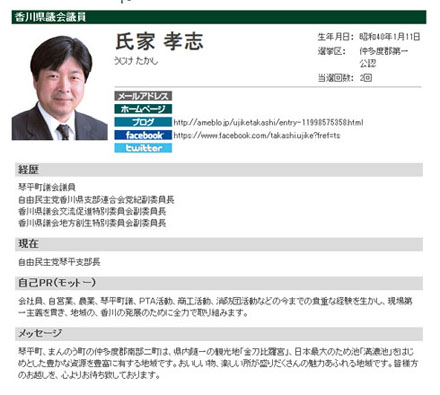Open the twitter badge icon

[143, 148]
